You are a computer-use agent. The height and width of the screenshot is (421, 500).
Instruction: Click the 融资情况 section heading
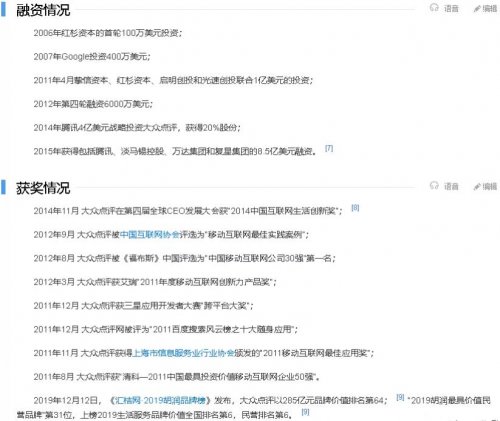43,10
